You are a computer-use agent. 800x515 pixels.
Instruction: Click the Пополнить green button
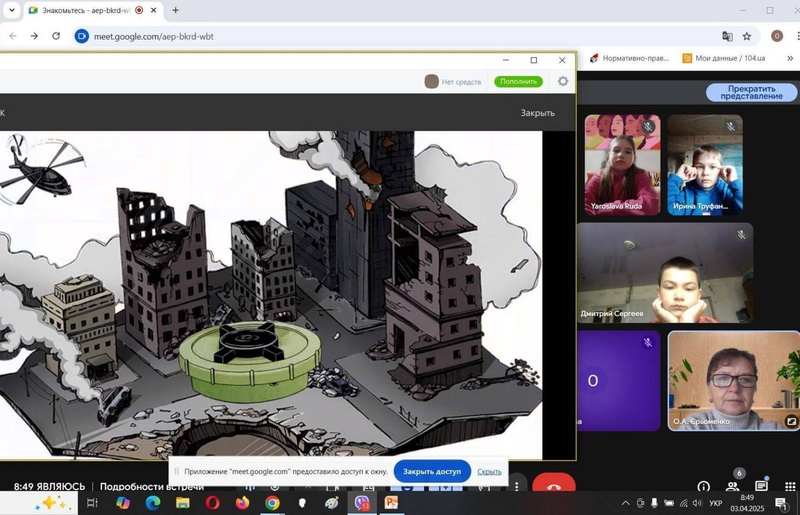518,82
